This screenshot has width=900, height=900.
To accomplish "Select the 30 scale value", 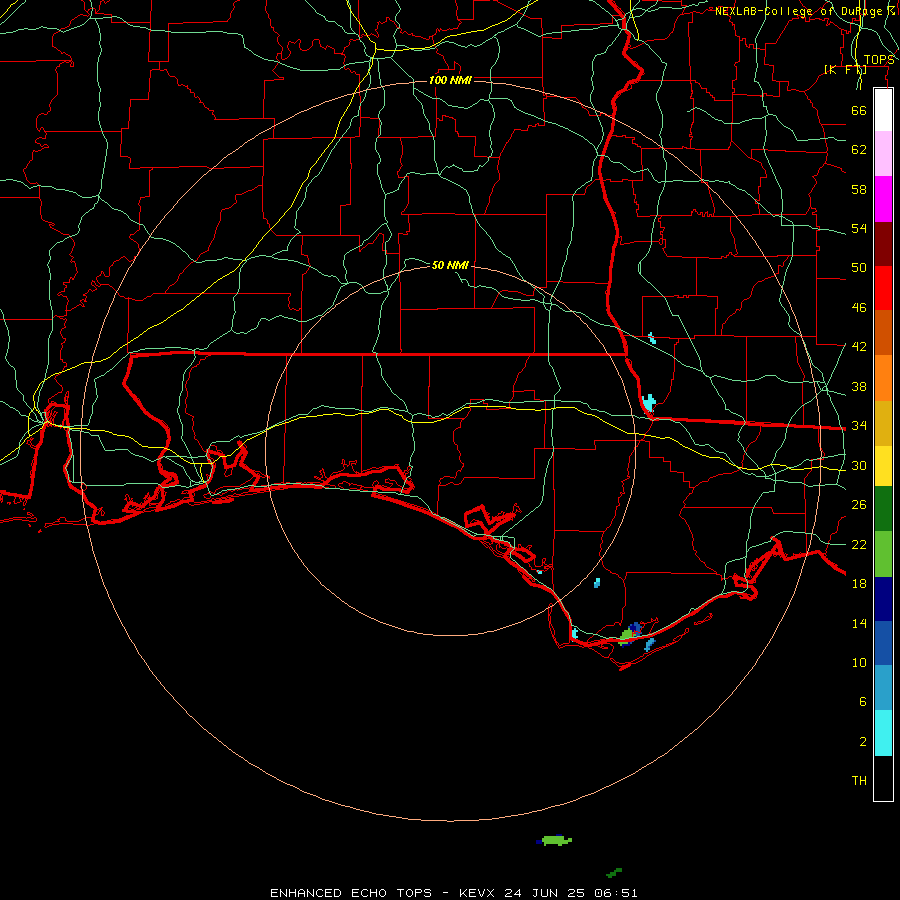I will point(859,465).
